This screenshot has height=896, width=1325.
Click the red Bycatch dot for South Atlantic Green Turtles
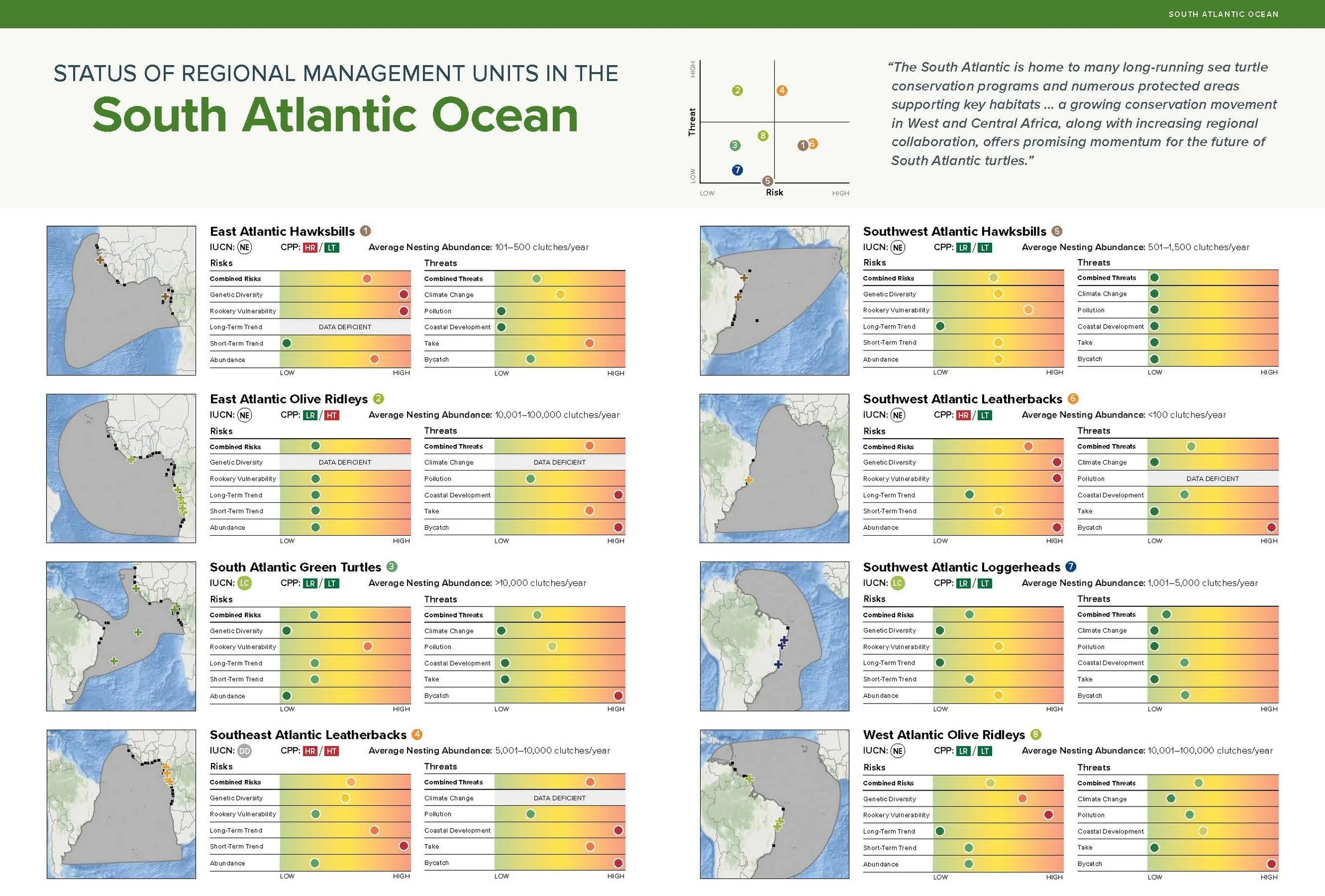618,695
